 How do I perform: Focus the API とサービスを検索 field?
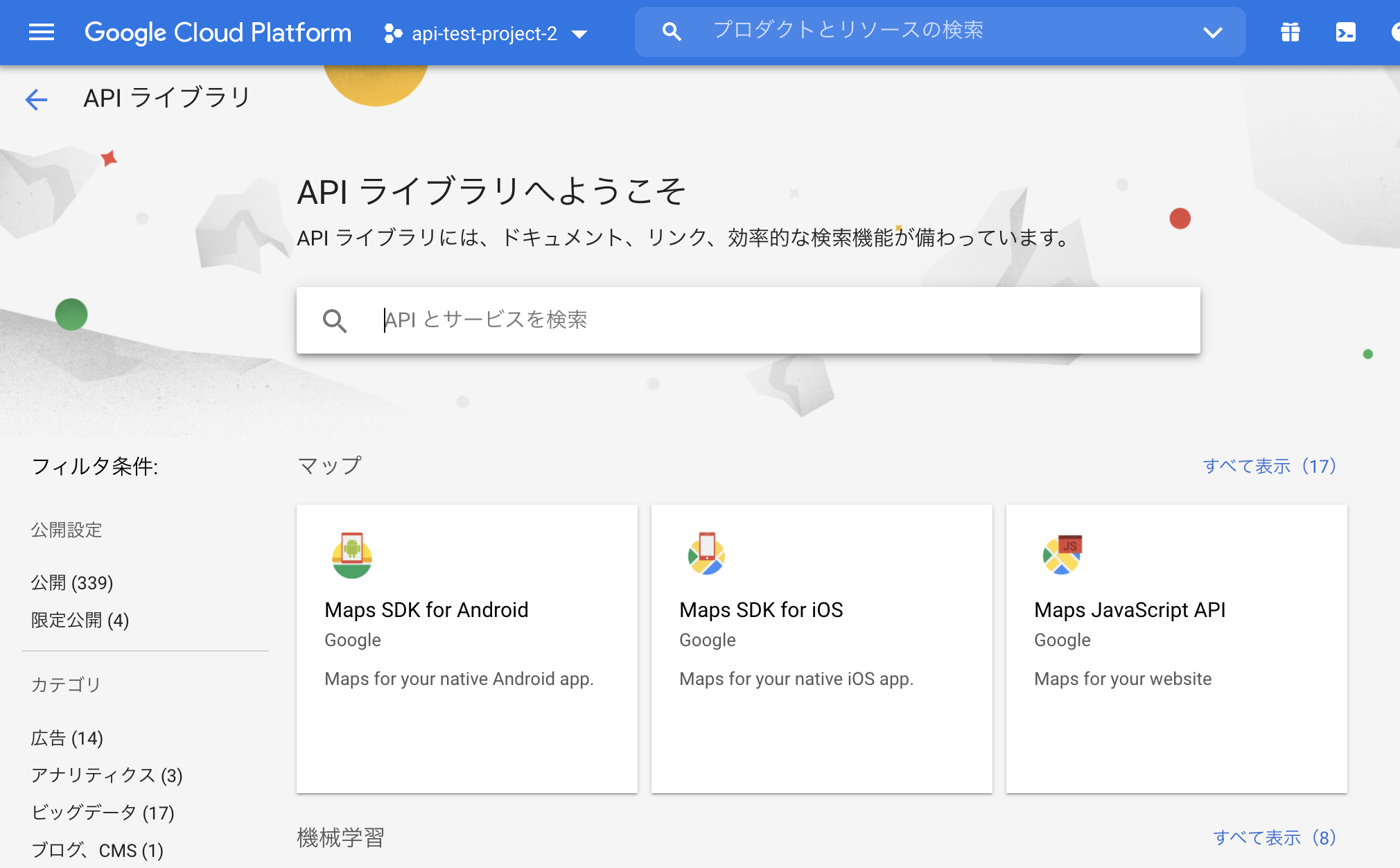[x=749, y=320]
